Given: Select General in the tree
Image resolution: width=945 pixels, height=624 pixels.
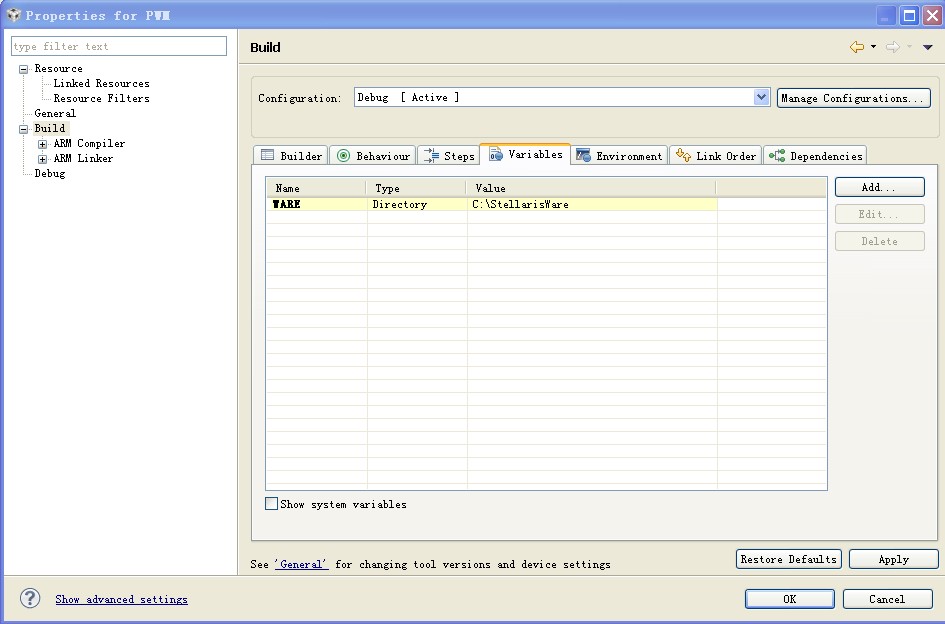Looking at the screenshot, I should click(55, 113).
